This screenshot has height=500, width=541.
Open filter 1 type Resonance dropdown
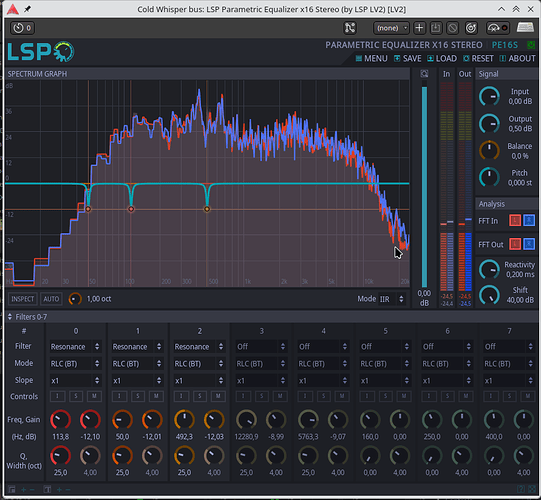(137, 346)
